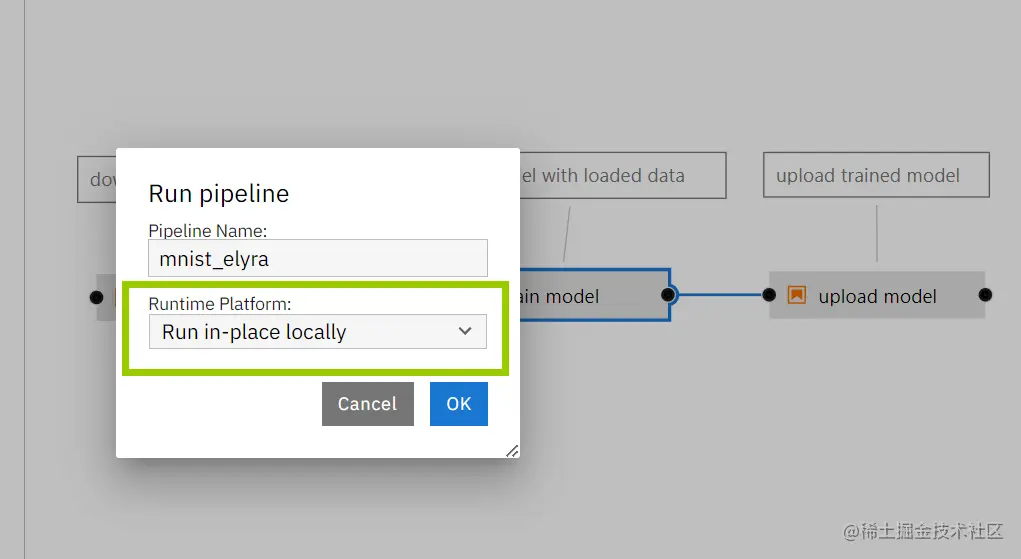
Task: Click the output port of the train model node
Action: pyautogui.click(x=669, y=295)
